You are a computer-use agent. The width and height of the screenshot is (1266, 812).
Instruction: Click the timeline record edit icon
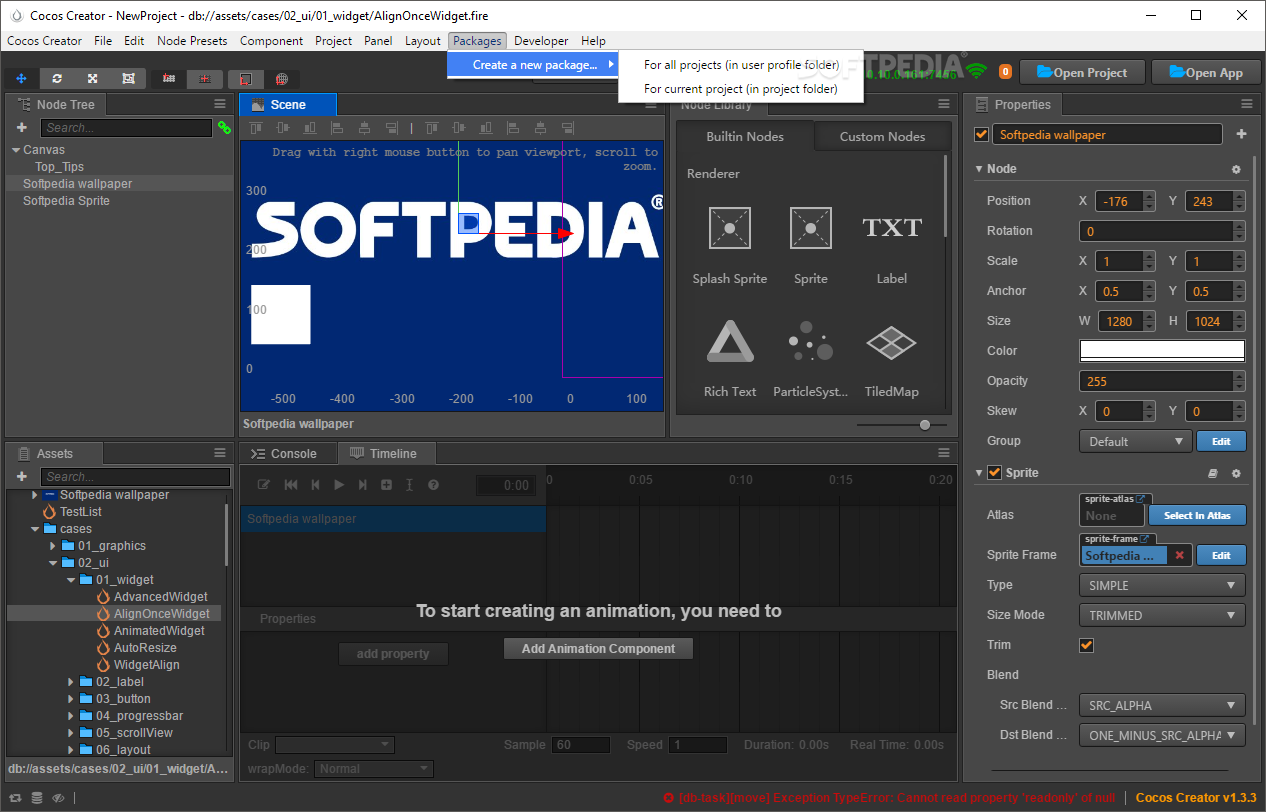[264, 485]
